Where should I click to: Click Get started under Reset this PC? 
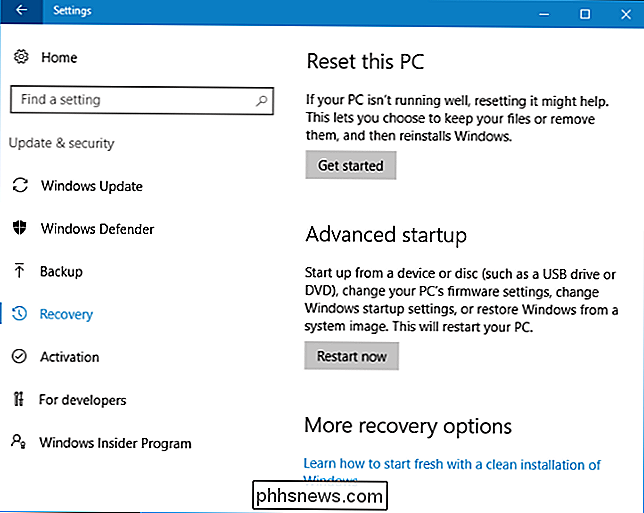[x=351, y=165]
